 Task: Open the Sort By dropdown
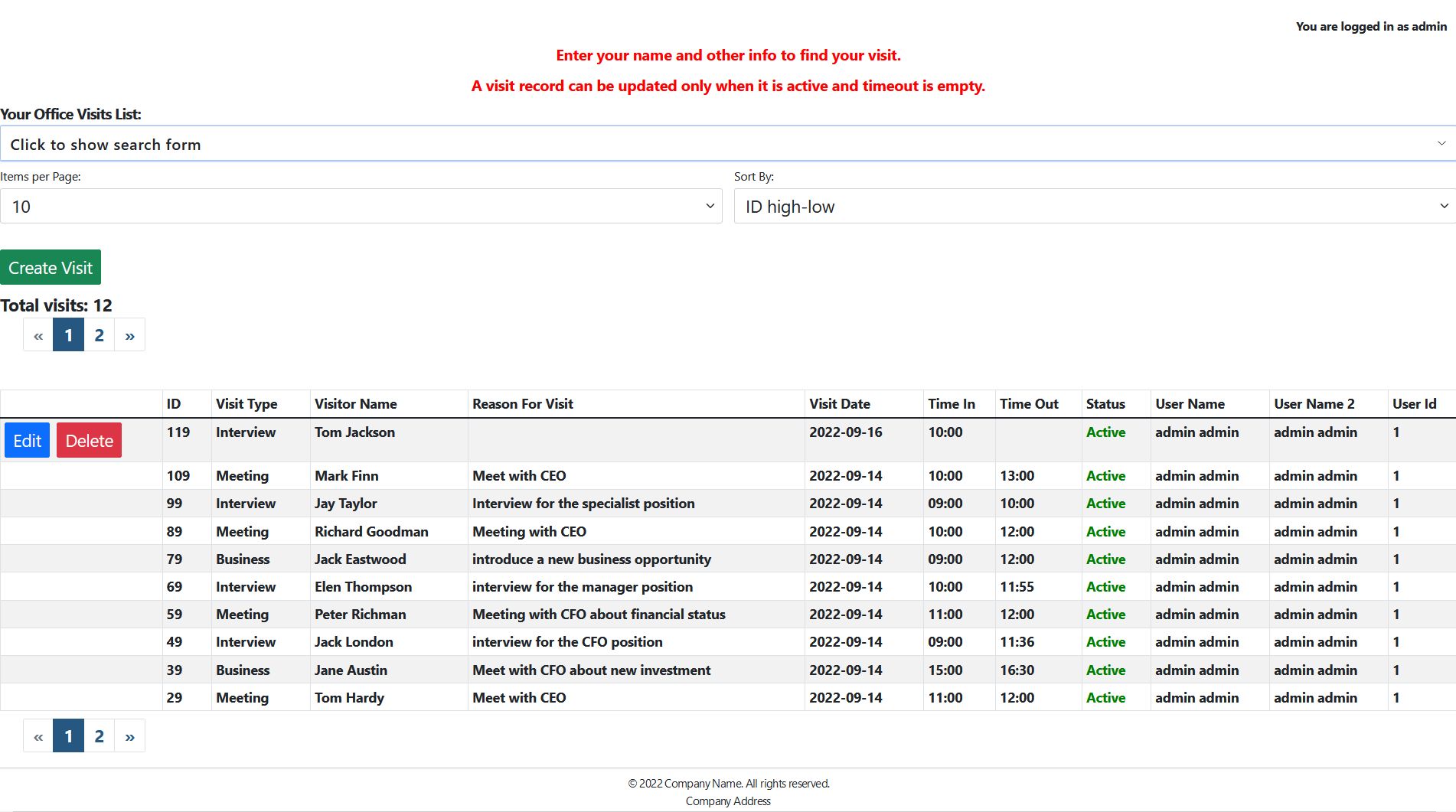pyautogui.click(x=1095, y=207)
